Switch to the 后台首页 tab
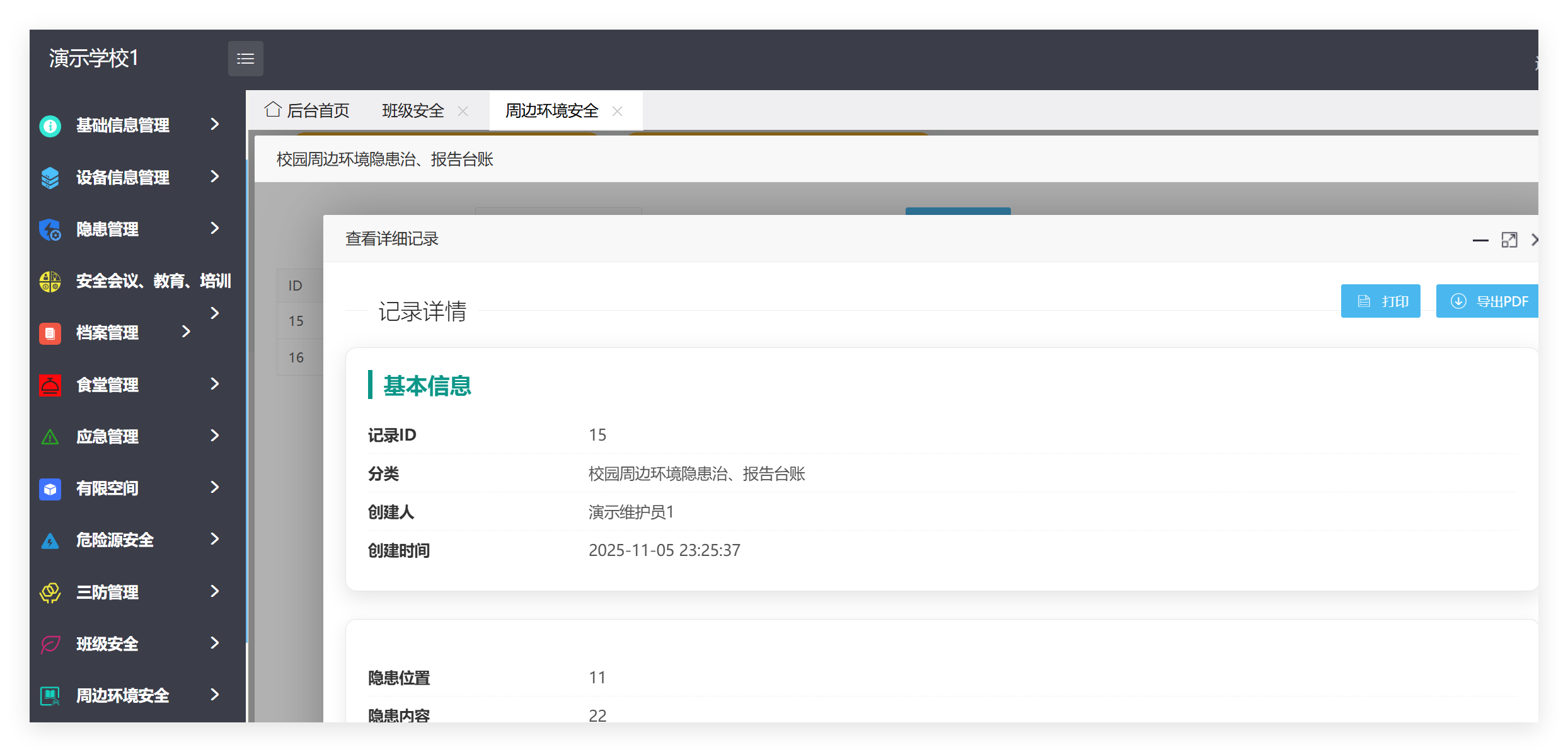Image resolution: width=1568 pixels, height=752 pixels. pyautogui.click(x=318, y=110)
